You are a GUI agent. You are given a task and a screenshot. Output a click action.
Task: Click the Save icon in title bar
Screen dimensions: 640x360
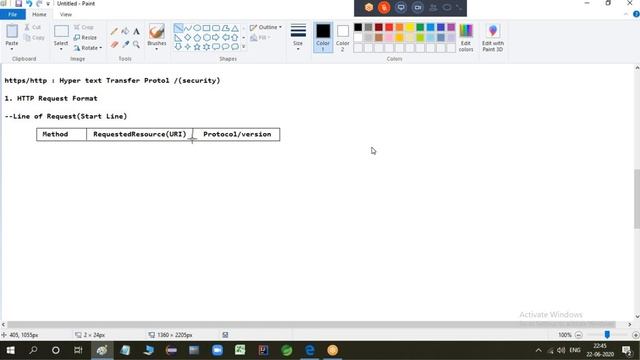coord(18,3)
